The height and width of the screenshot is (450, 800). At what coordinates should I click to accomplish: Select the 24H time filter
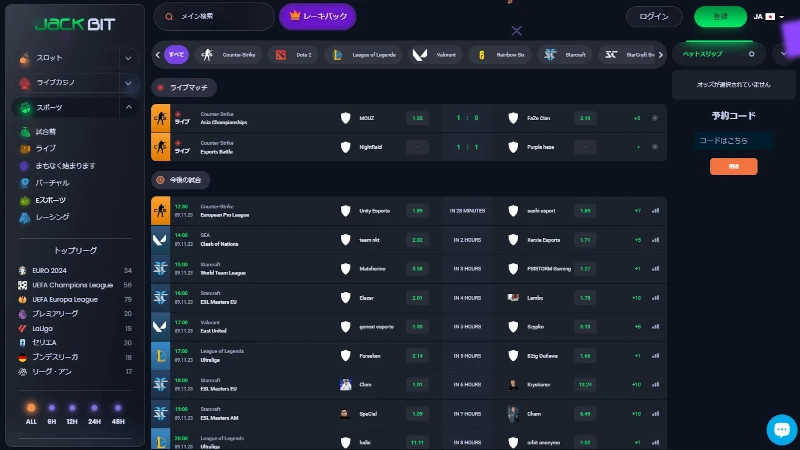[x=94, y=414]
